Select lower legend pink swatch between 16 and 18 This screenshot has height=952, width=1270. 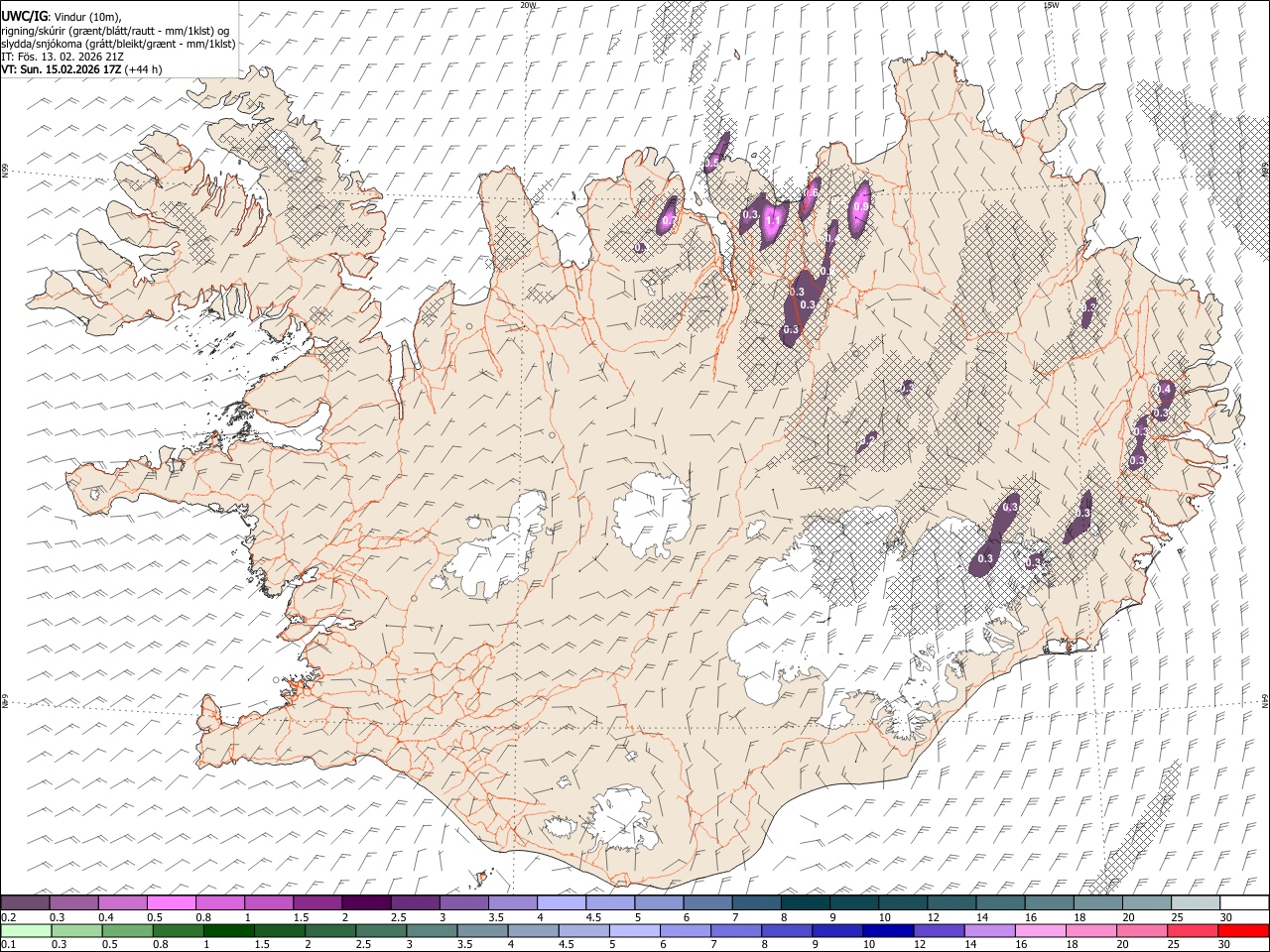(x=1040, y=931)
